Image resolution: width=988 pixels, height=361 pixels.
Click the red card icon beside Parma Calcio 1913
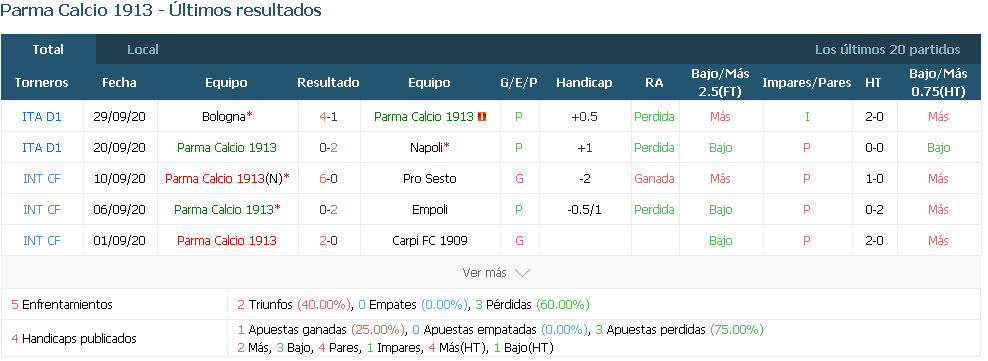tap(483, 117)
